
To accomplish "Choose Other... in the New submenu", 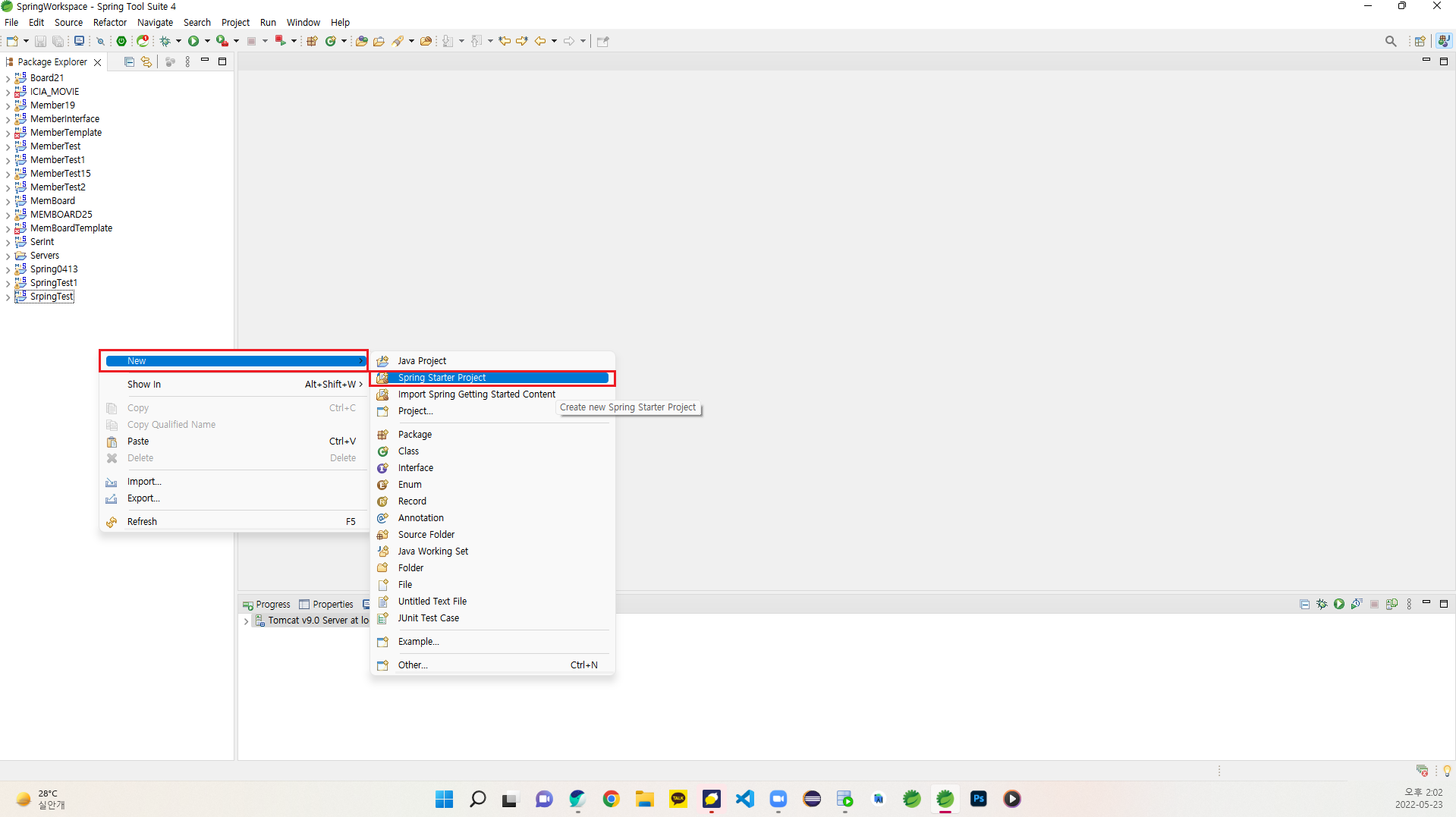I will tap(492, 665).
